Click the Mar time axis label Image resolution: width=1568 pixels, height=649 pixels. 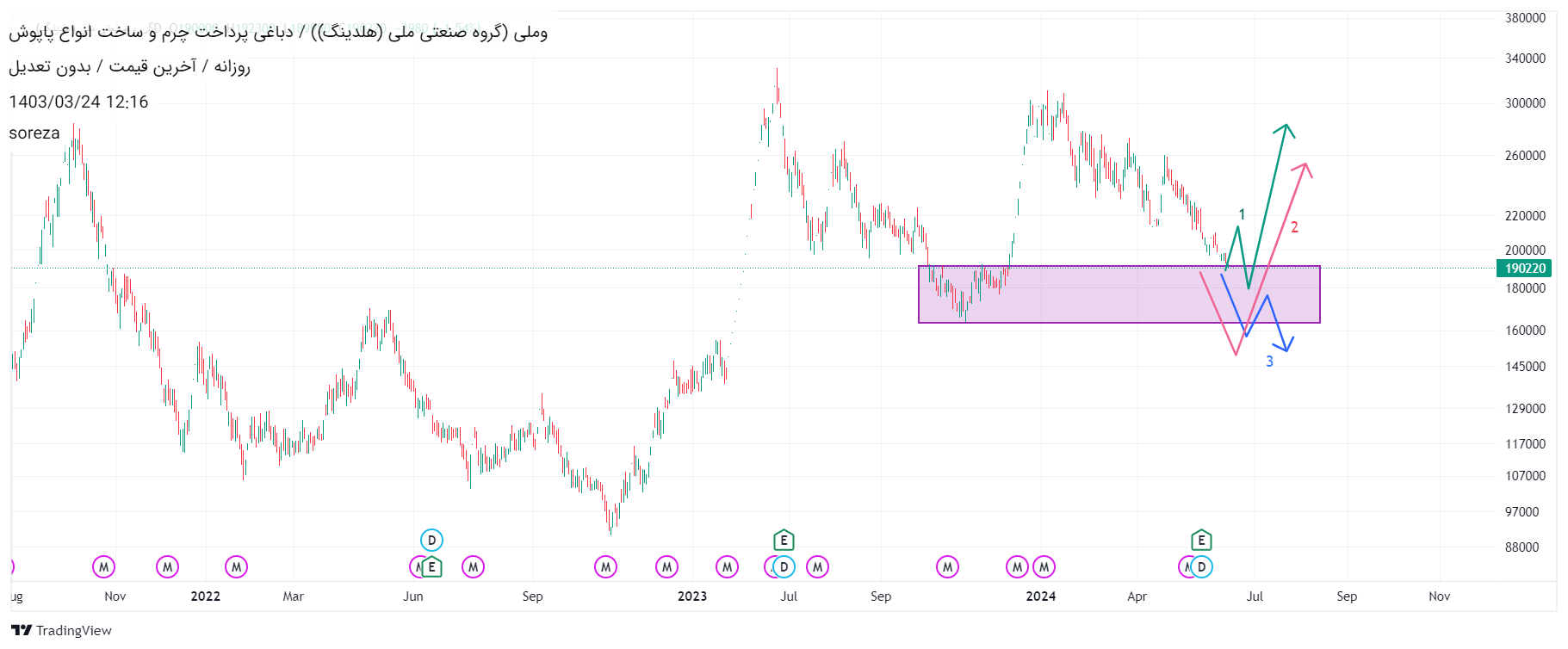point(294,596)
